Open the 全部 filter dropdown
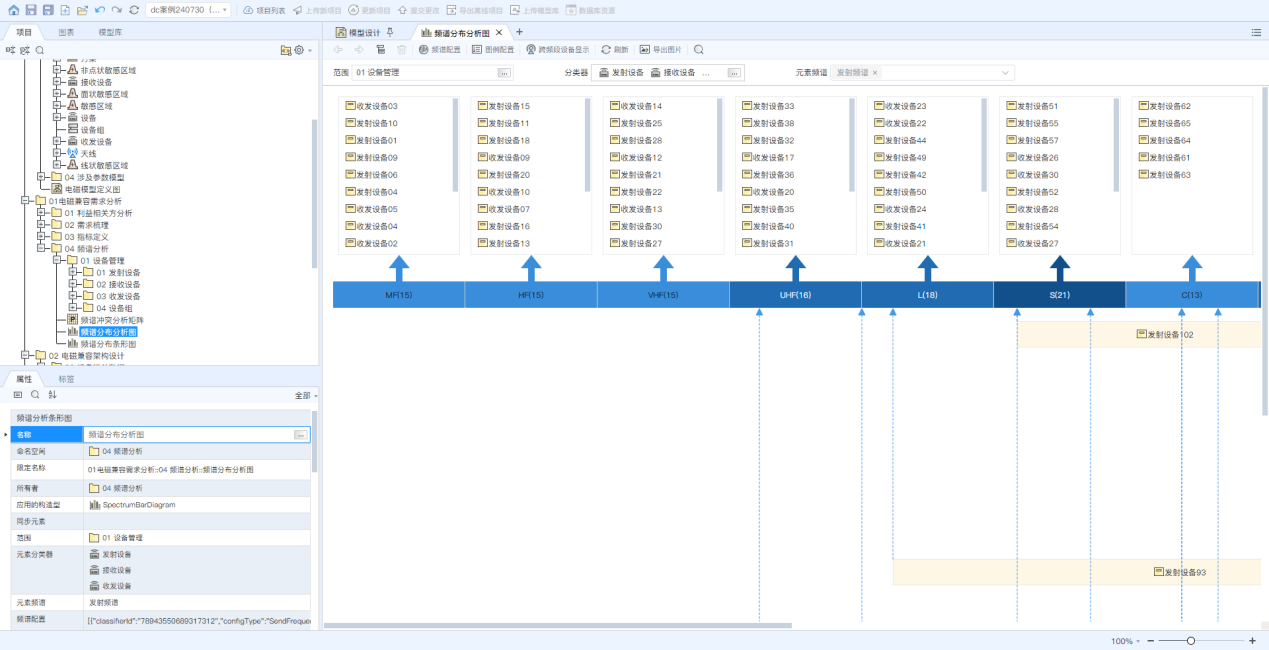Image resolution: width=1269 pixels, height=650 pixels. coord(304,395)
